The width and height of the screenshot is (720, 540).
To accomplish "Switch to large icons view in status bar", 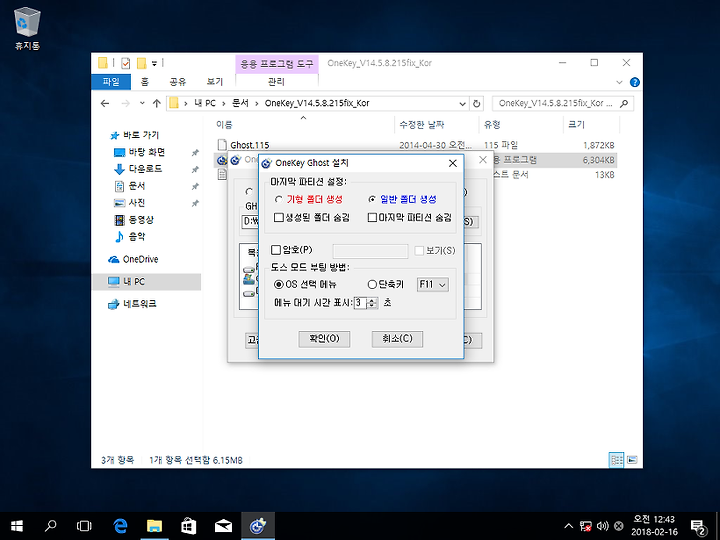I will pos(632,460).
